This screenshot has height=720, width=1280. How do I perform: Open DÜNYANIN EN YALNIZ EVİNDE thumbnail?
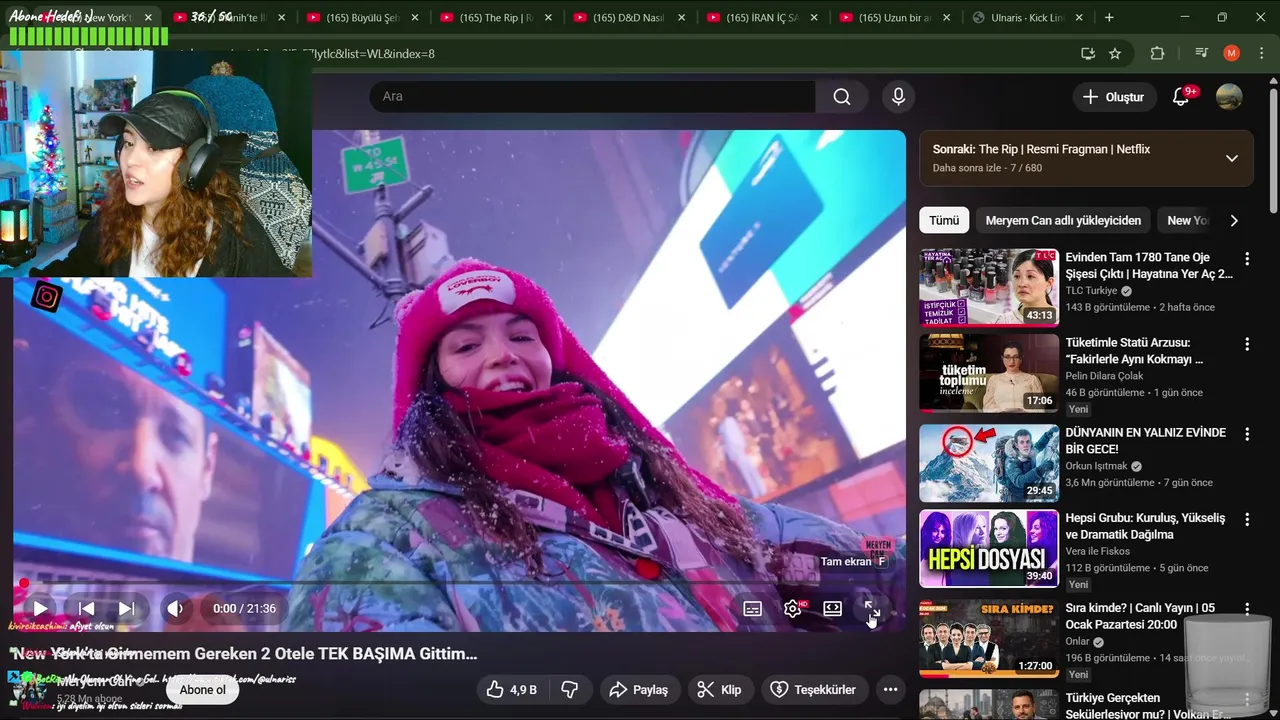pos(989,463)
